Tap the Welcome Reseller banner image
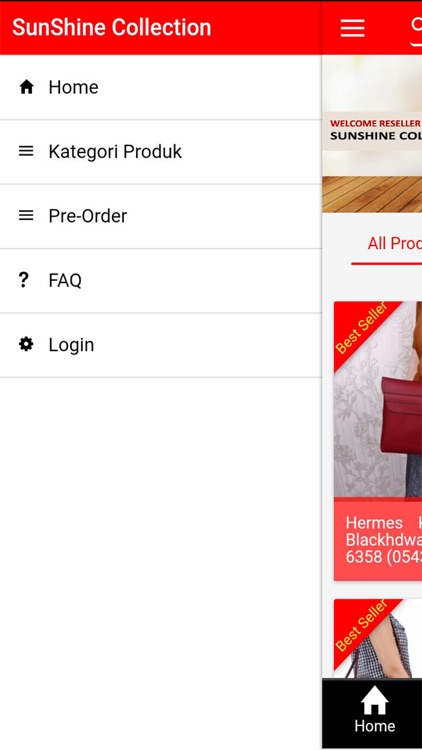This screenshot has height=750, width=422. tap(372, 134)
